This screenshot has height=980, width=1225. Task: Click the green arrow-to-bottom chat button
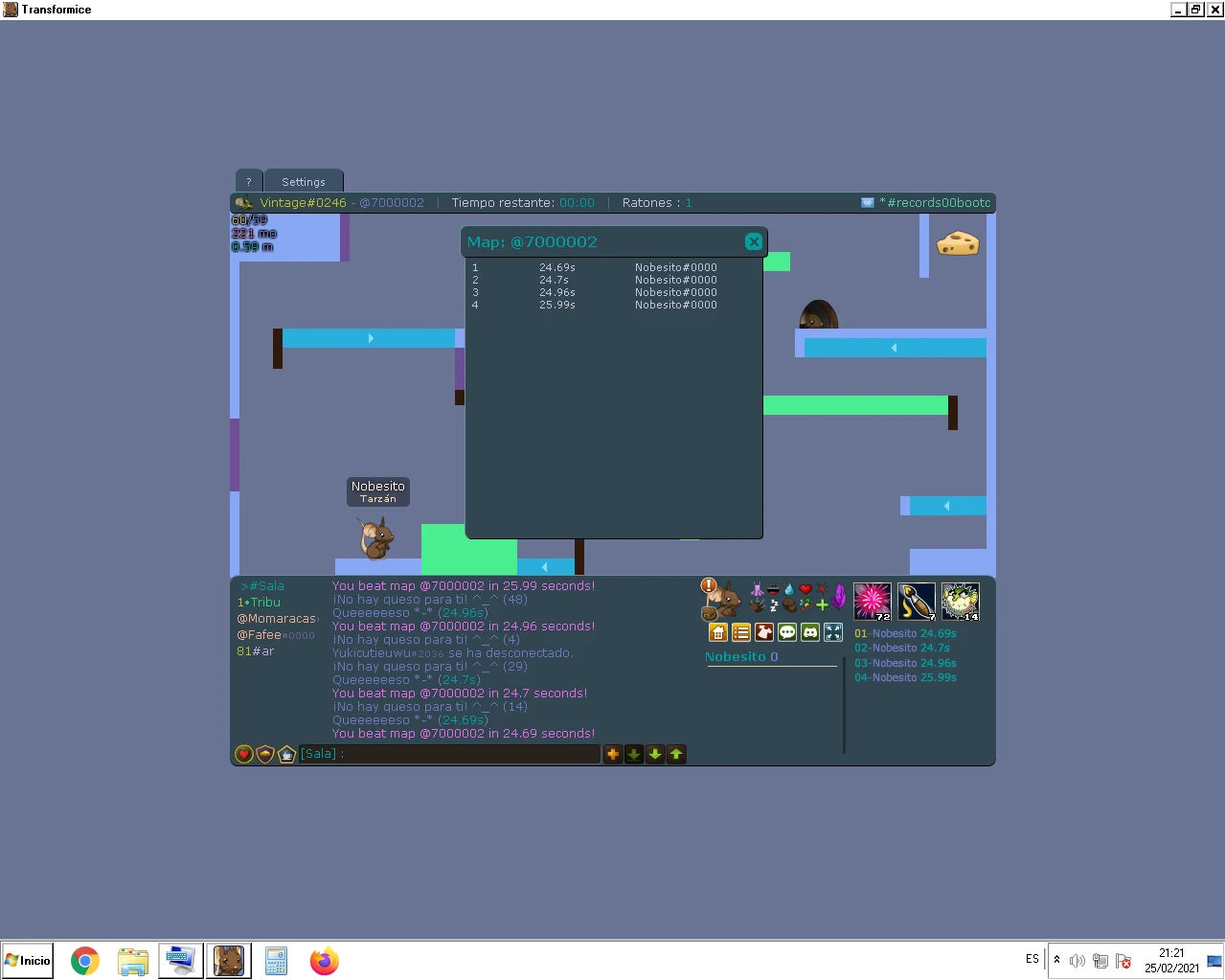634,754
